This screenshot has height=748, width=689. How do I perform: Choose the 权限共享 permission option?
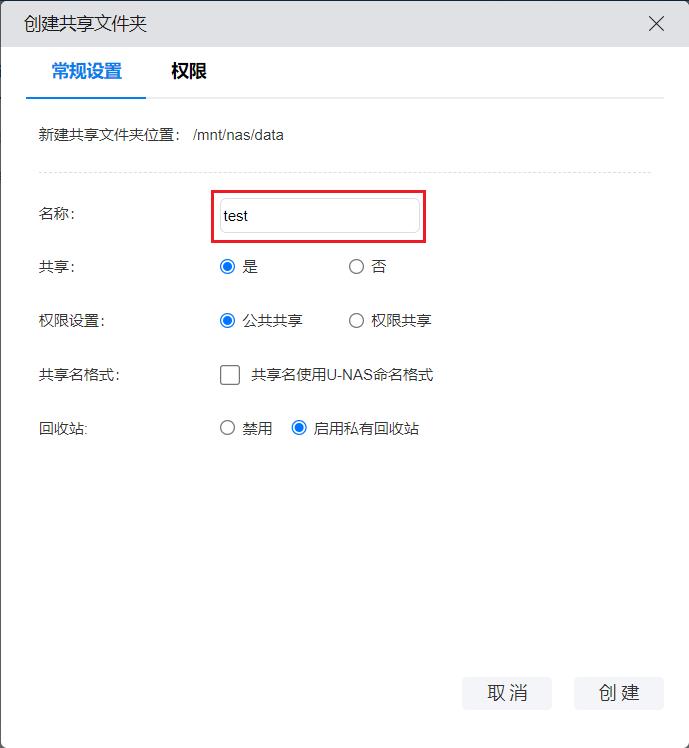click(x=356, y=321)
